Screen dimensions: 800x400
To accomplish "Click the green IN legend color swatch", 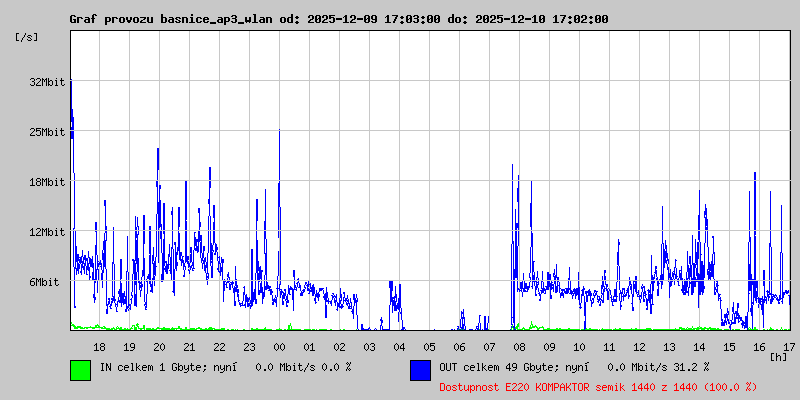I will point(81,370).
